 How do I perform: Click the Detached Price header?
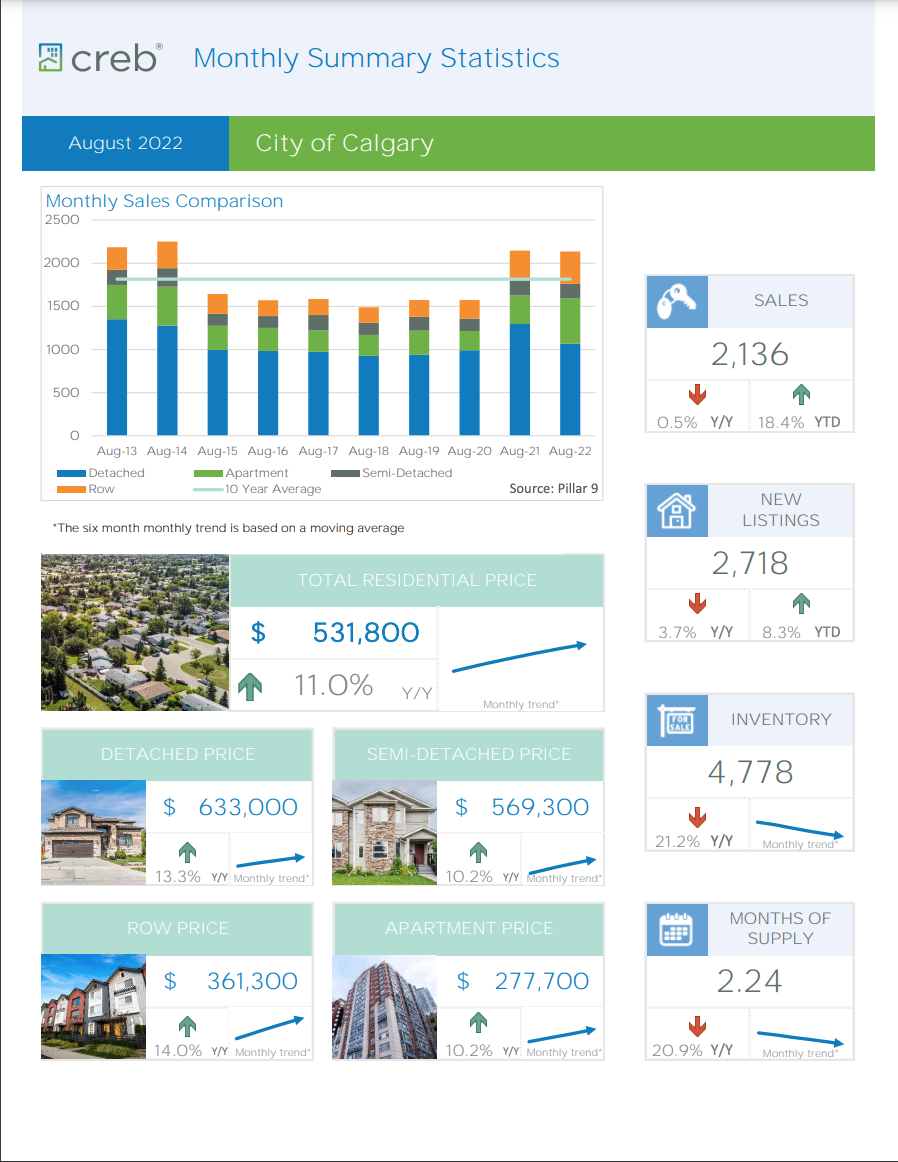(177, 754)
